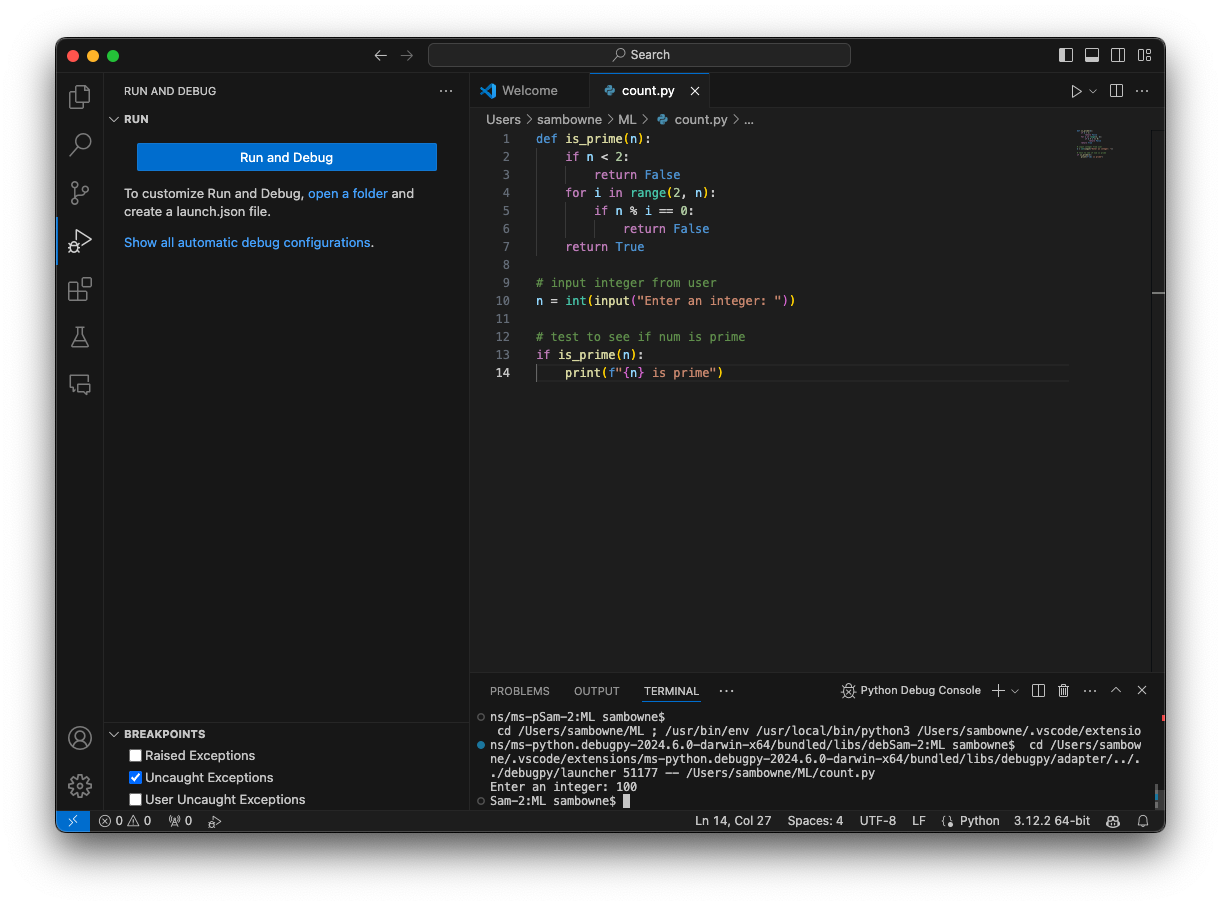Open the Run Python File dropdown arrow
The width and height of the screenshot is (1221, 906).
(x=1093, y=91)
